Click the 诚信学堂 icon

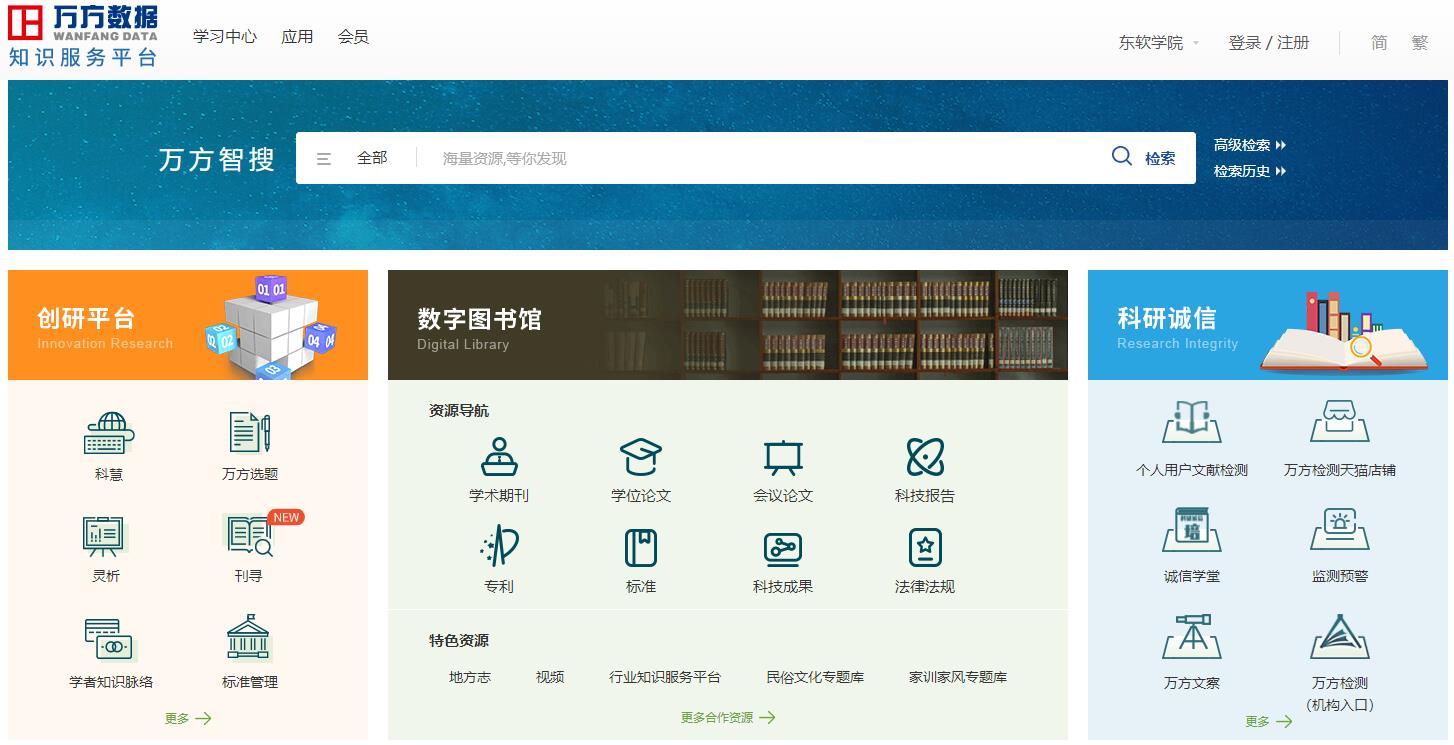[x=1192, y=530]
